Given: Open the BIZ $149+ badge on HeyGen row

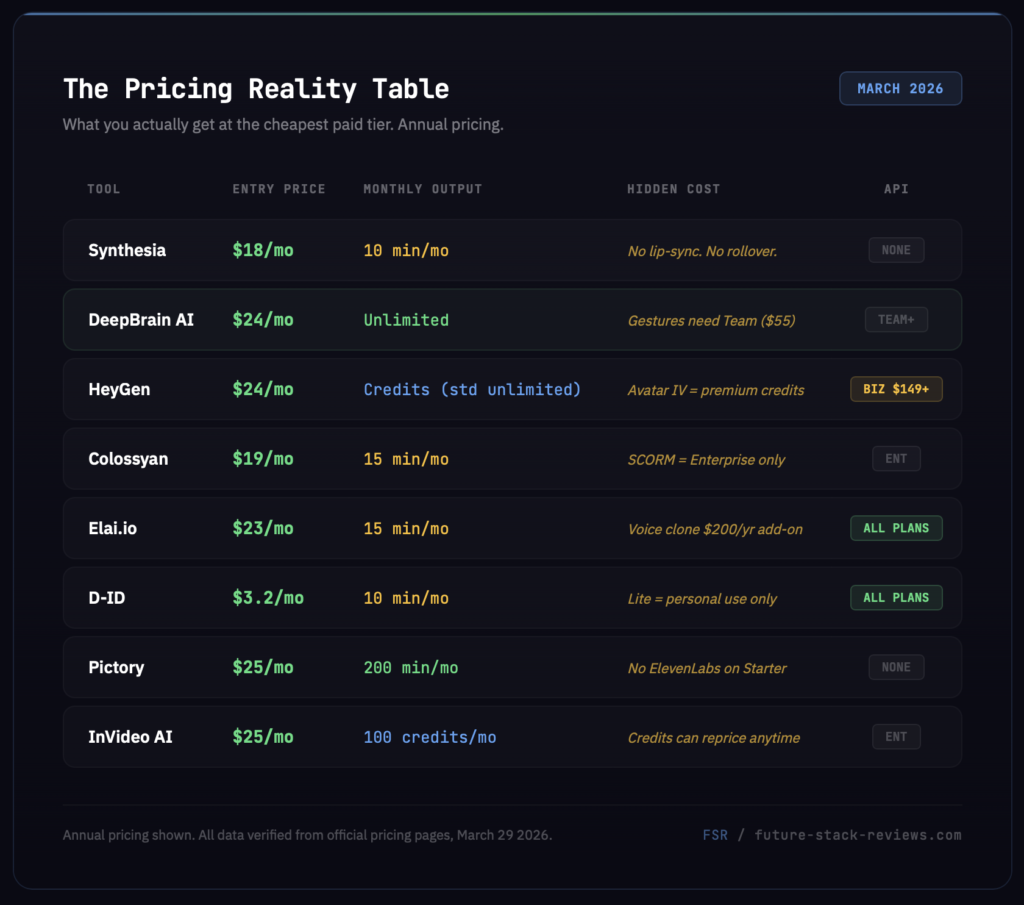Looking at the screenshot, I should pos(896,389).
